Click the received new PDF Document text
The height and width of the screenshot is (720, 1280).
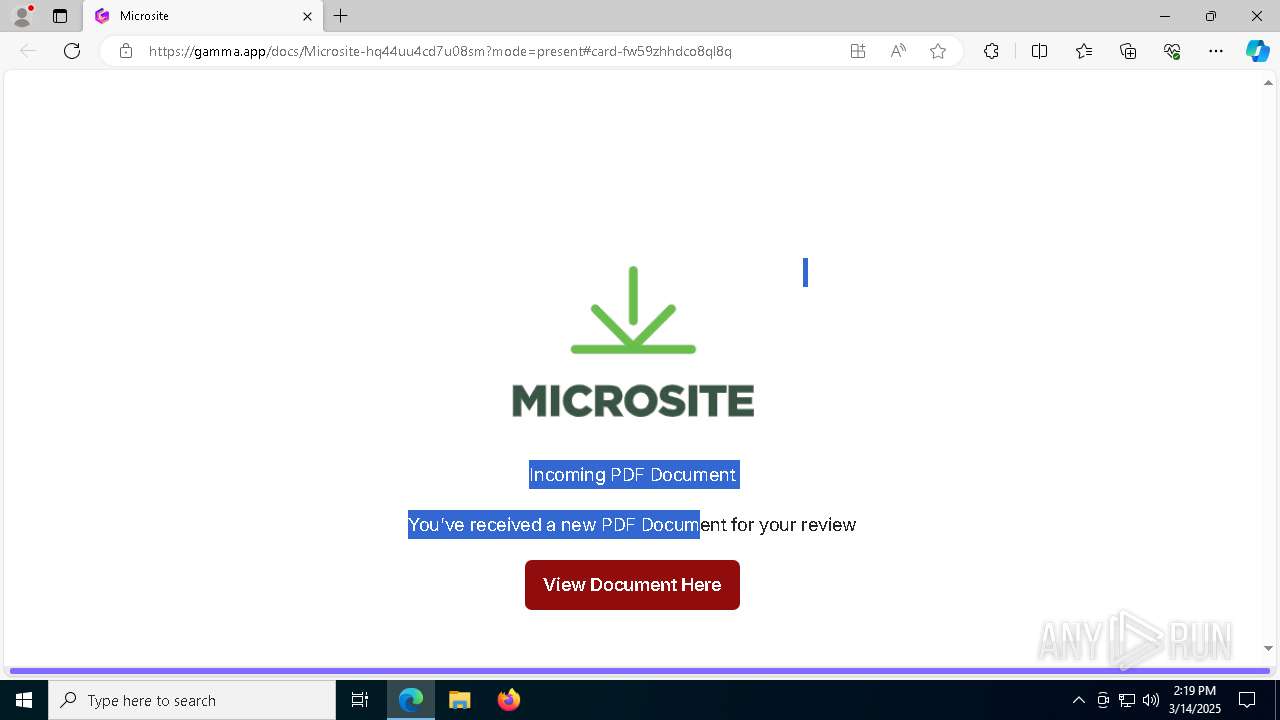[x=632, y=525]
